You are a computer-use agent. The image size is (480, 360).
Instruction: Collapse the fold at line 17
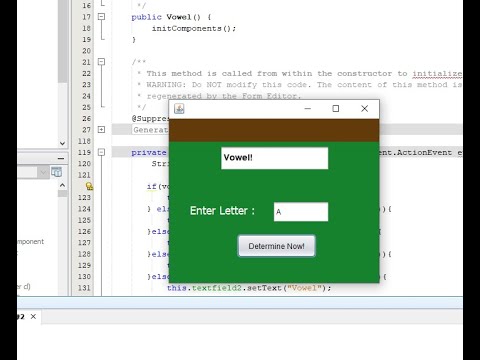[101, 16]
